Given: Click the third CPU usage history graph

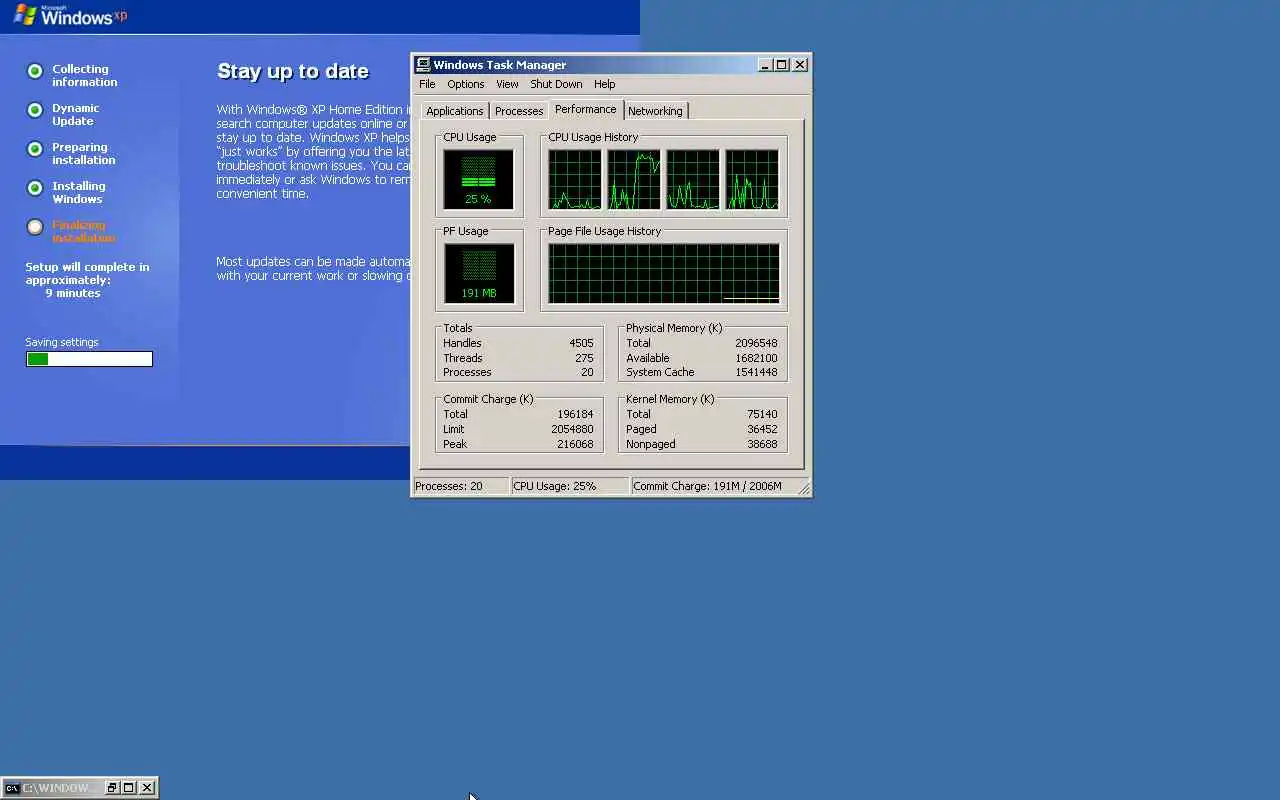Looking at the screenshot, I should click(692, 180).
